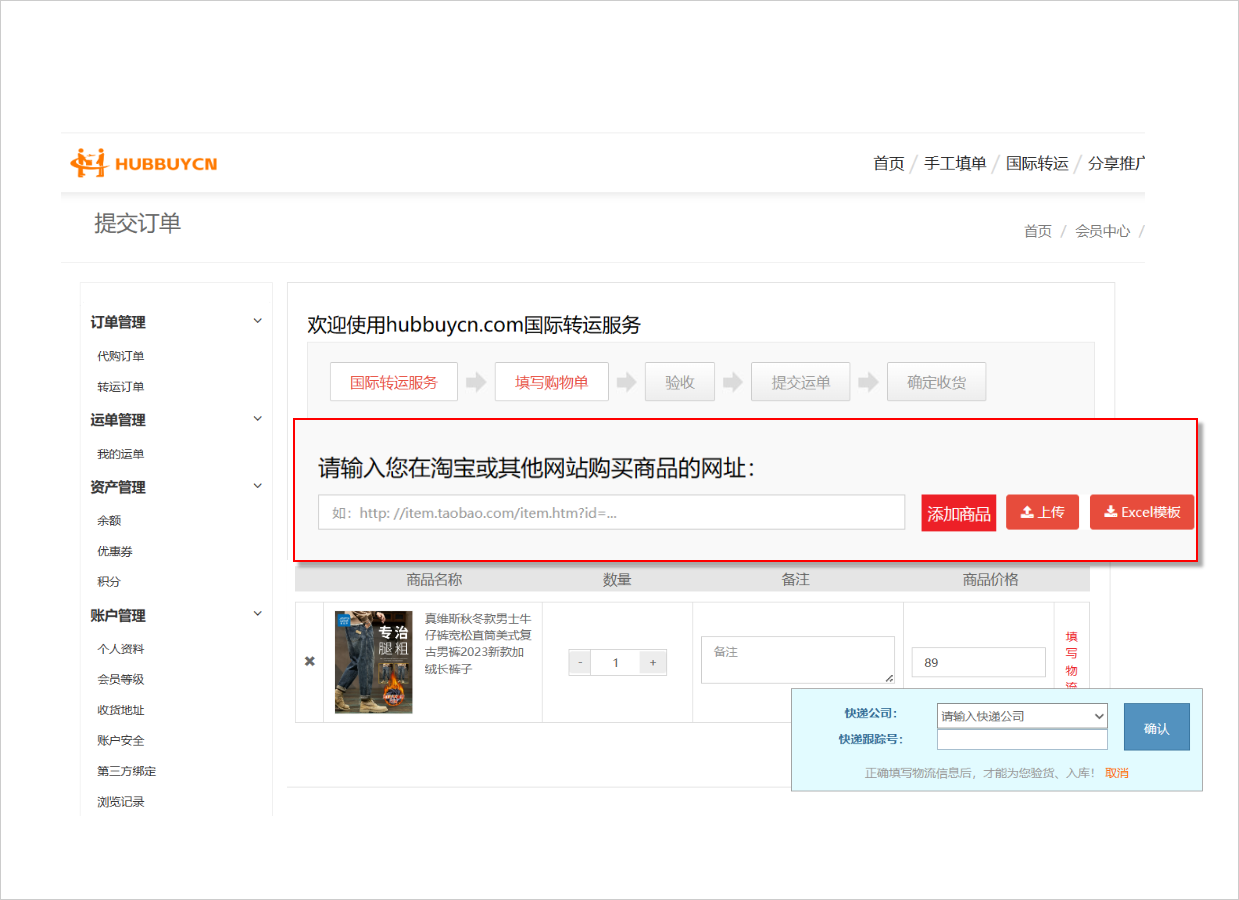Download the Excel模板 template
Viewport: 1239px width, 900px height.
pos(1141,512)
